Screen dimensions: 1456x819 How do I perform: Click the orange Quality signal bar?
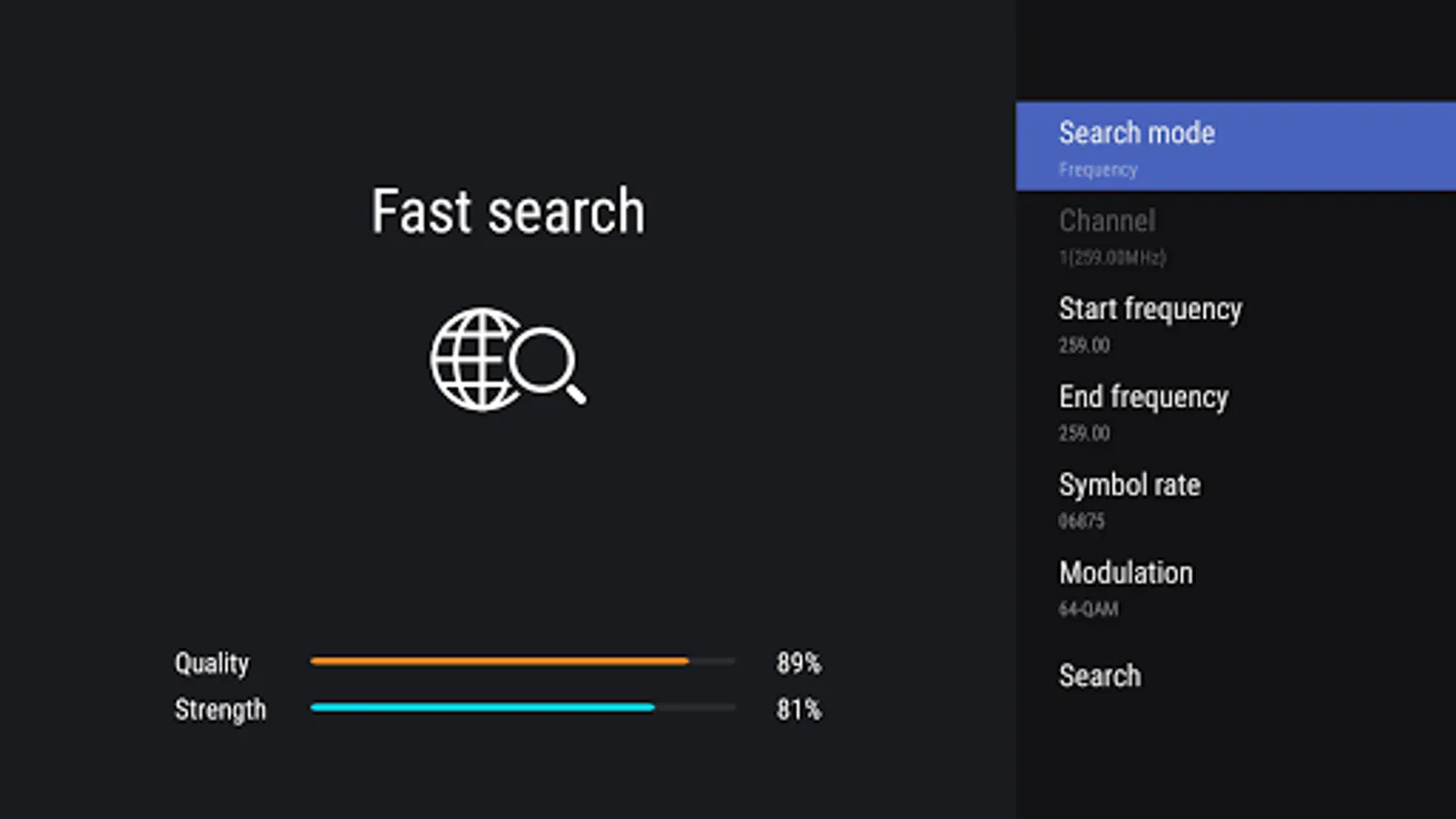point(500,662)
